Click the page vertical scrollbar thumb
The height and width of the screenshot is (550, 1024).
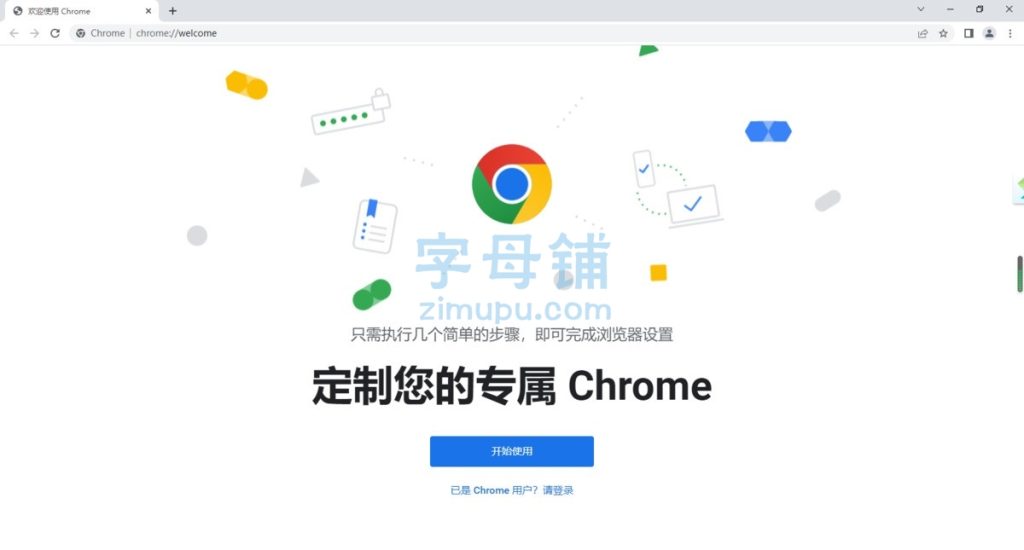click(x=1019, y=274)
